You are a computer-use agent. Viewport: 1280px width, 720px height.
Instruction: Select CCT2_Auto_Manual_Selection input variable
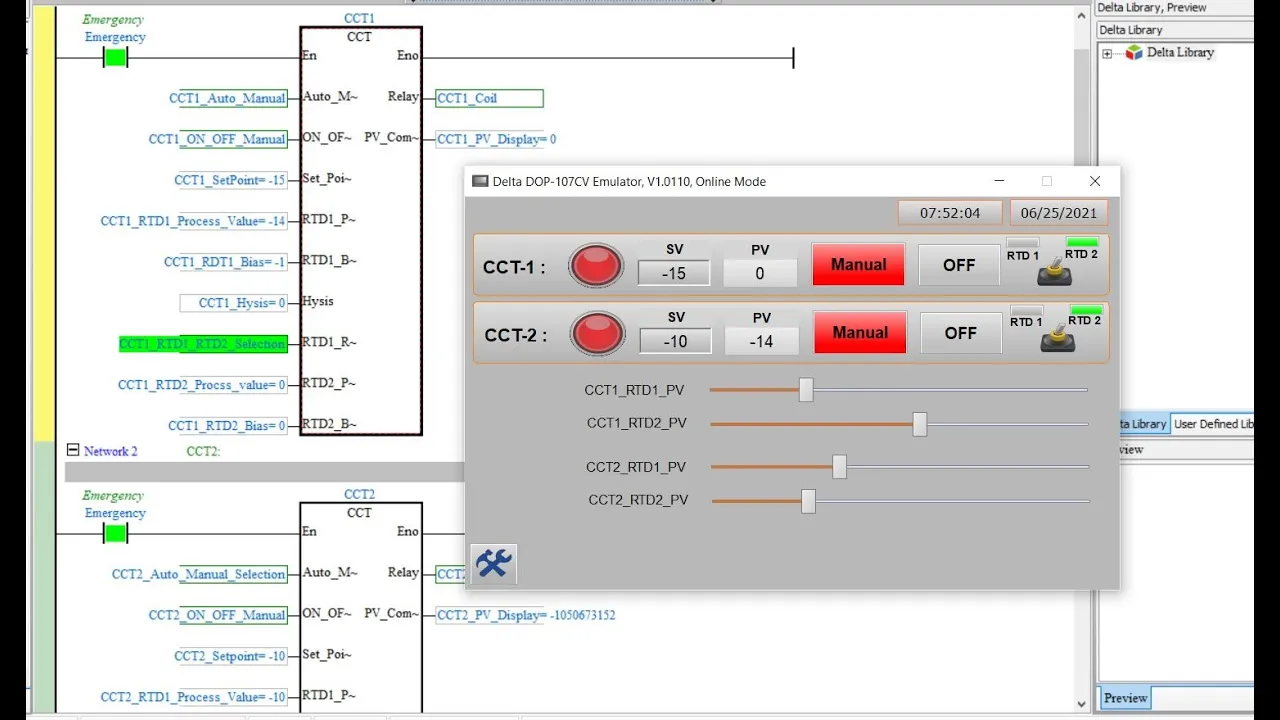click(x=199, y=574)
